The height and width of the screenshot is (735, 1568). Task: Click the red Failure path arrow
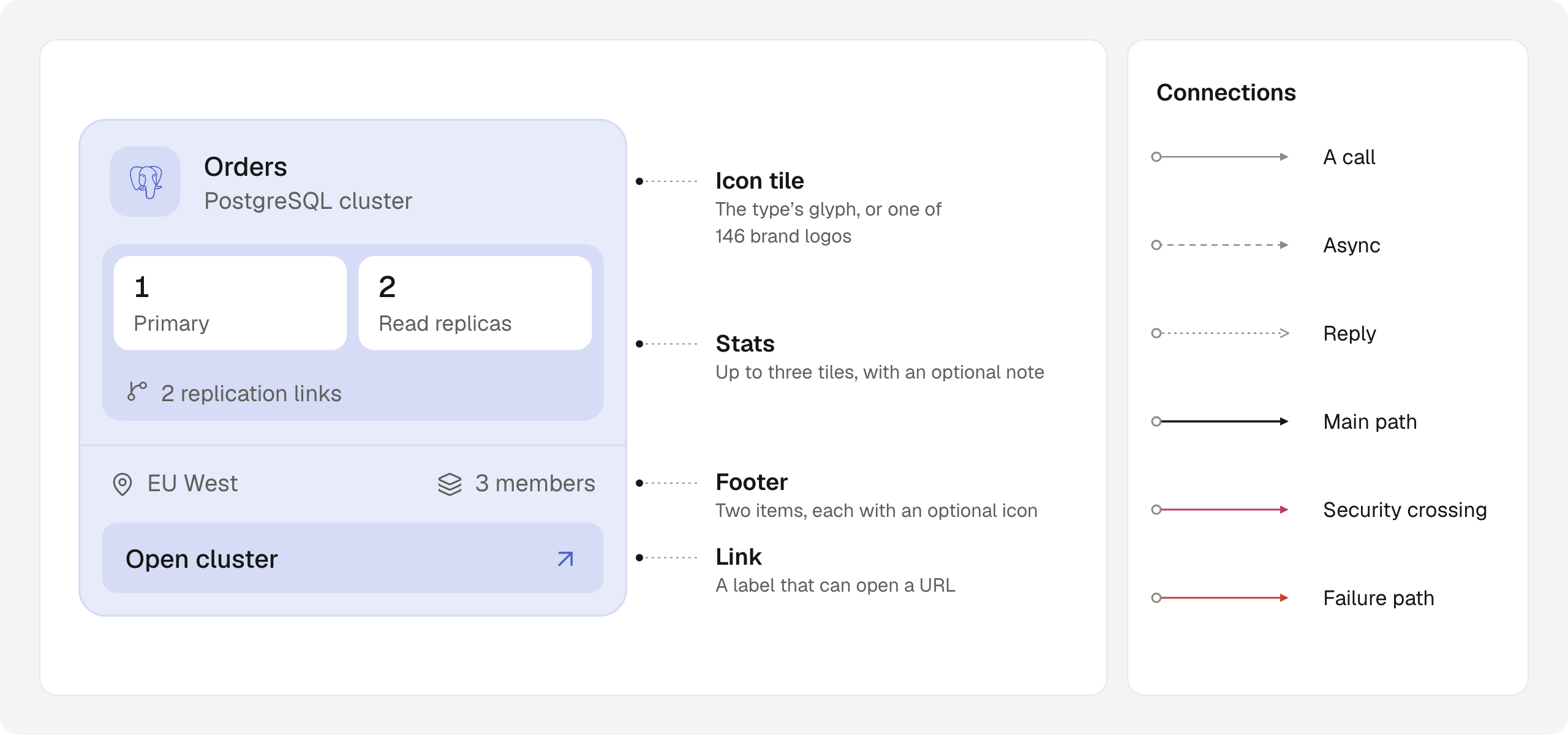pos(1220,598)
